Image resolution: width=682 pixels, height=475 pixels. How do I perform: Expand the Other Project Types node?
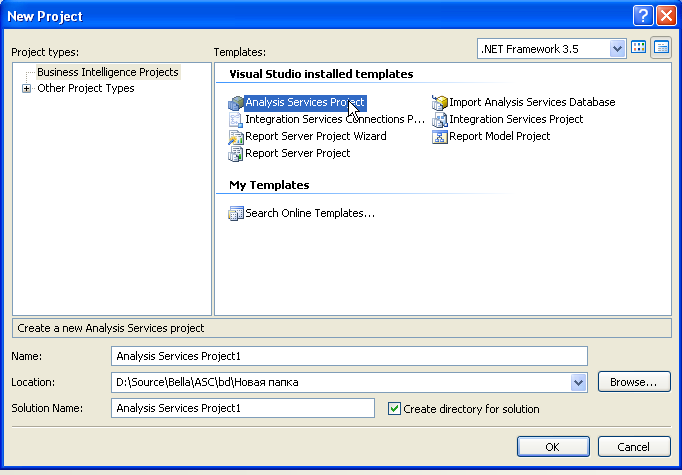click(26, 89)
